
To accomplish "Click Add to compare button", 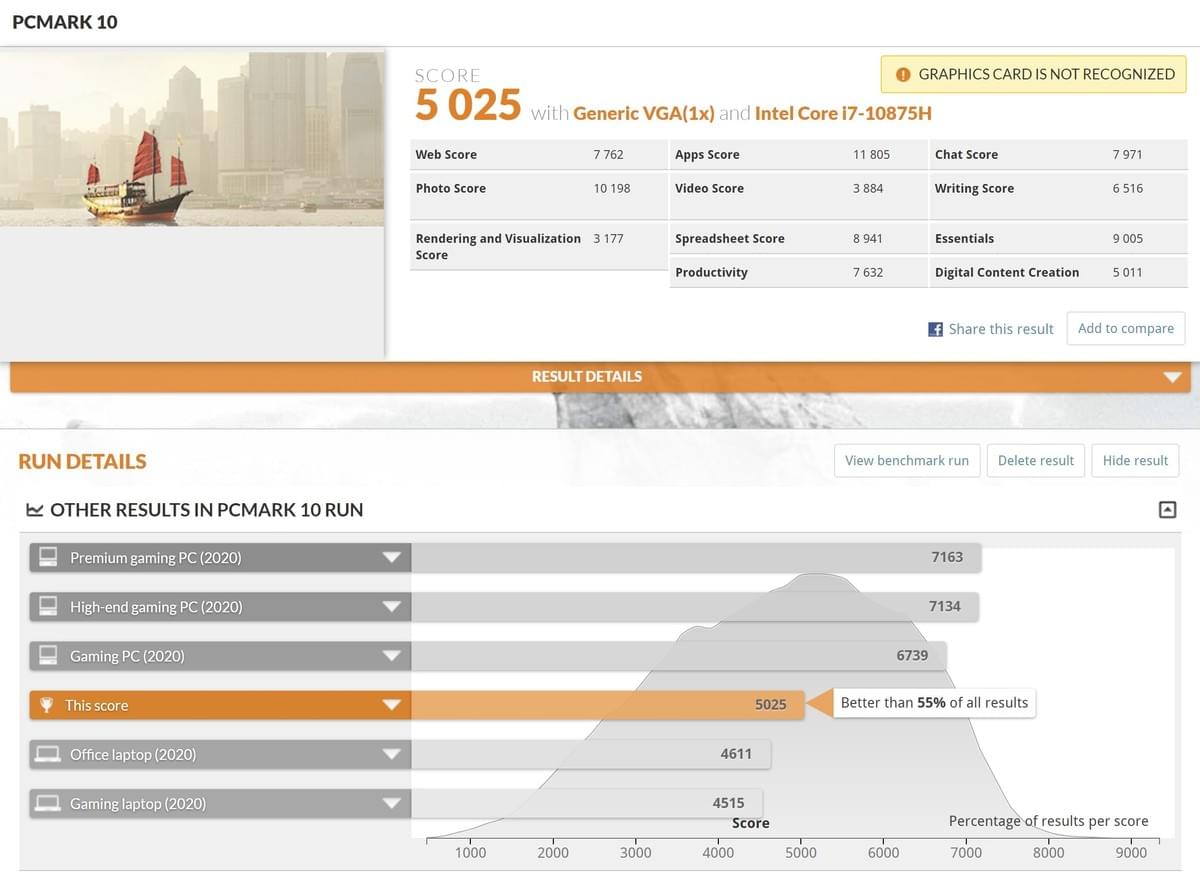I will point(1126,328).
